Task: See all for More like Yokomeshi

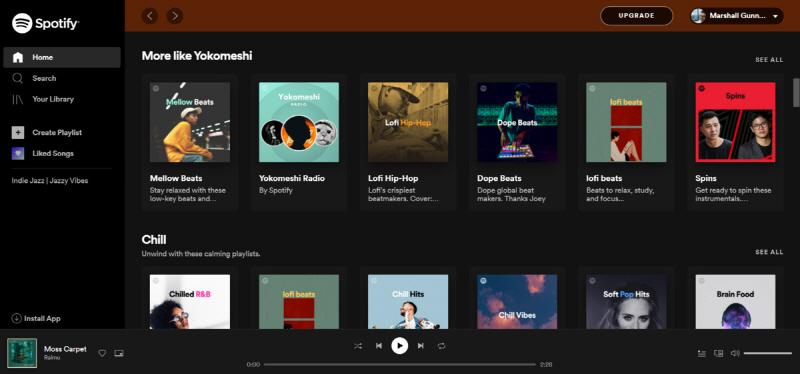Action: 769,60
